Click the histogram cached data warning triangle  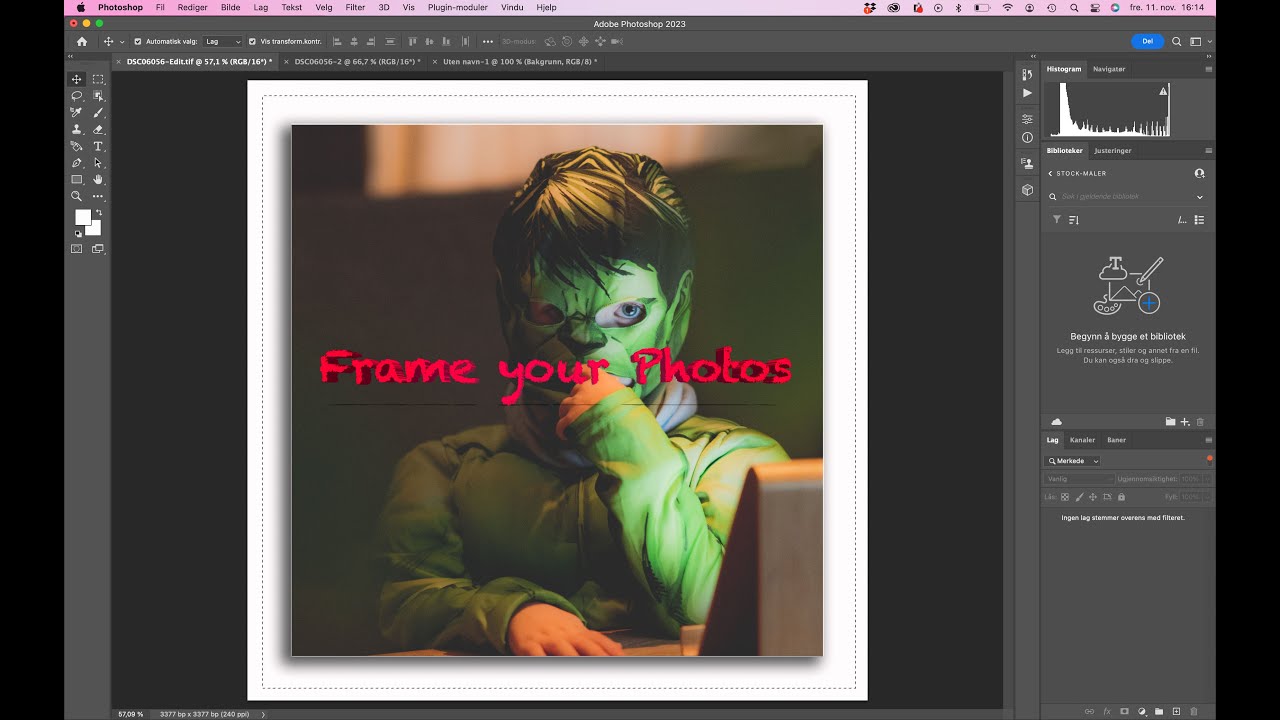point(1163,91)
